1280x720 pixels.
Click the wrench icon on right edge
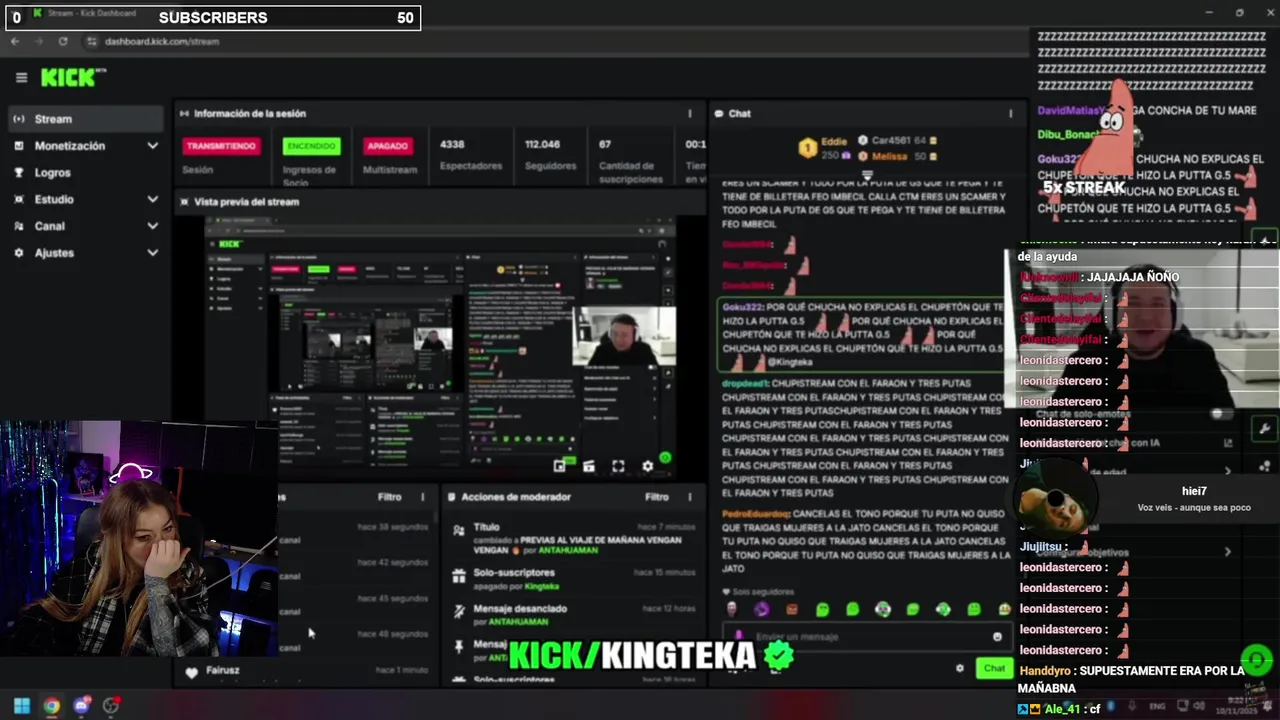[1265, 430]
